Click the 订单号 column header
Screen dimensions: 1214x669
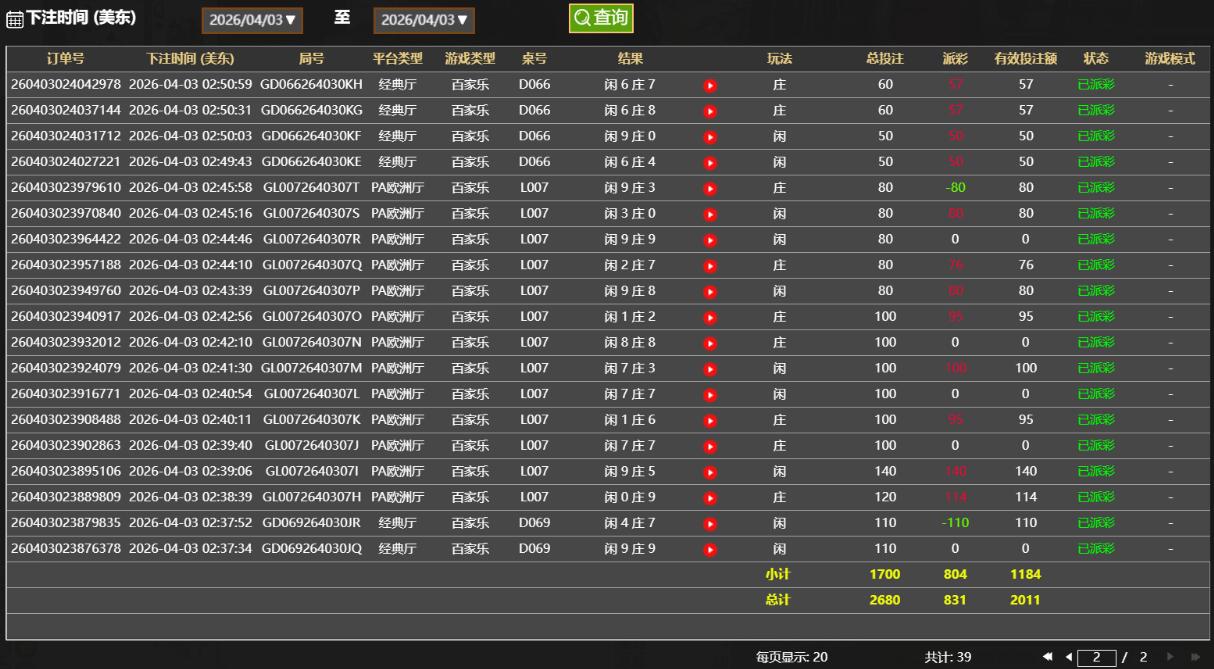coord(66,59)
